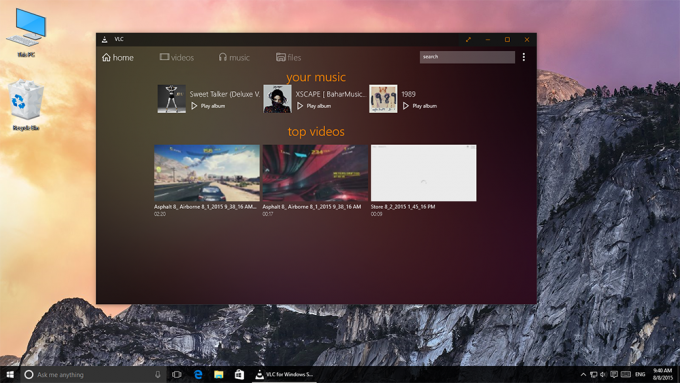Change ENG input language indicator
680x383 pixels.
[640, 374]
